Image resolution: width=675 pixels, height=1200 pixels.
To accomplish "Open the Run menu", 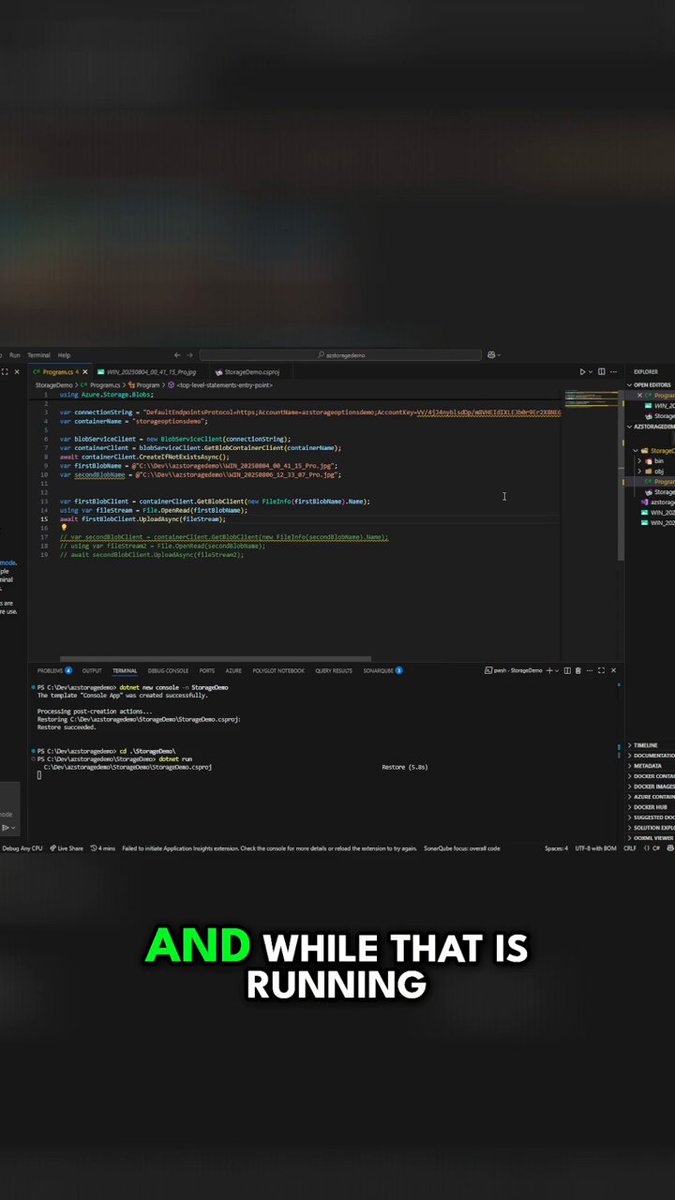I will click(x=15, y=355).
